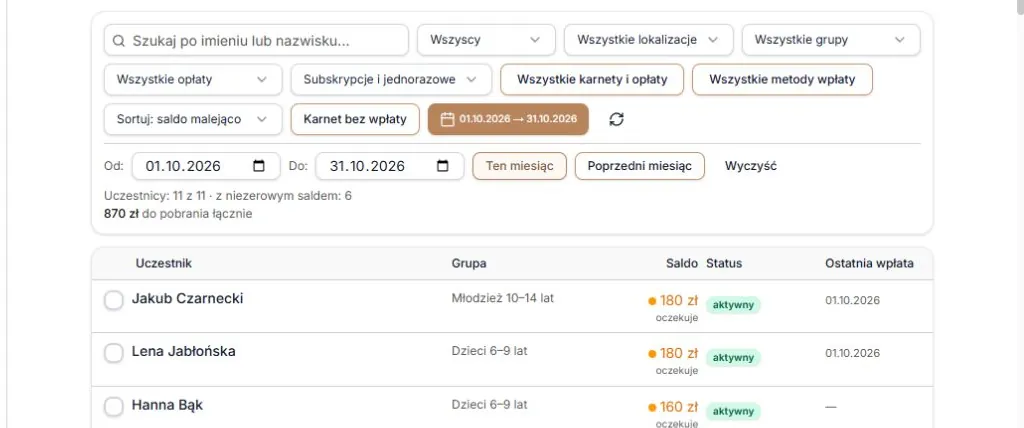Open the Sortuj: saldo malejąco dropdown

(193, 120)
